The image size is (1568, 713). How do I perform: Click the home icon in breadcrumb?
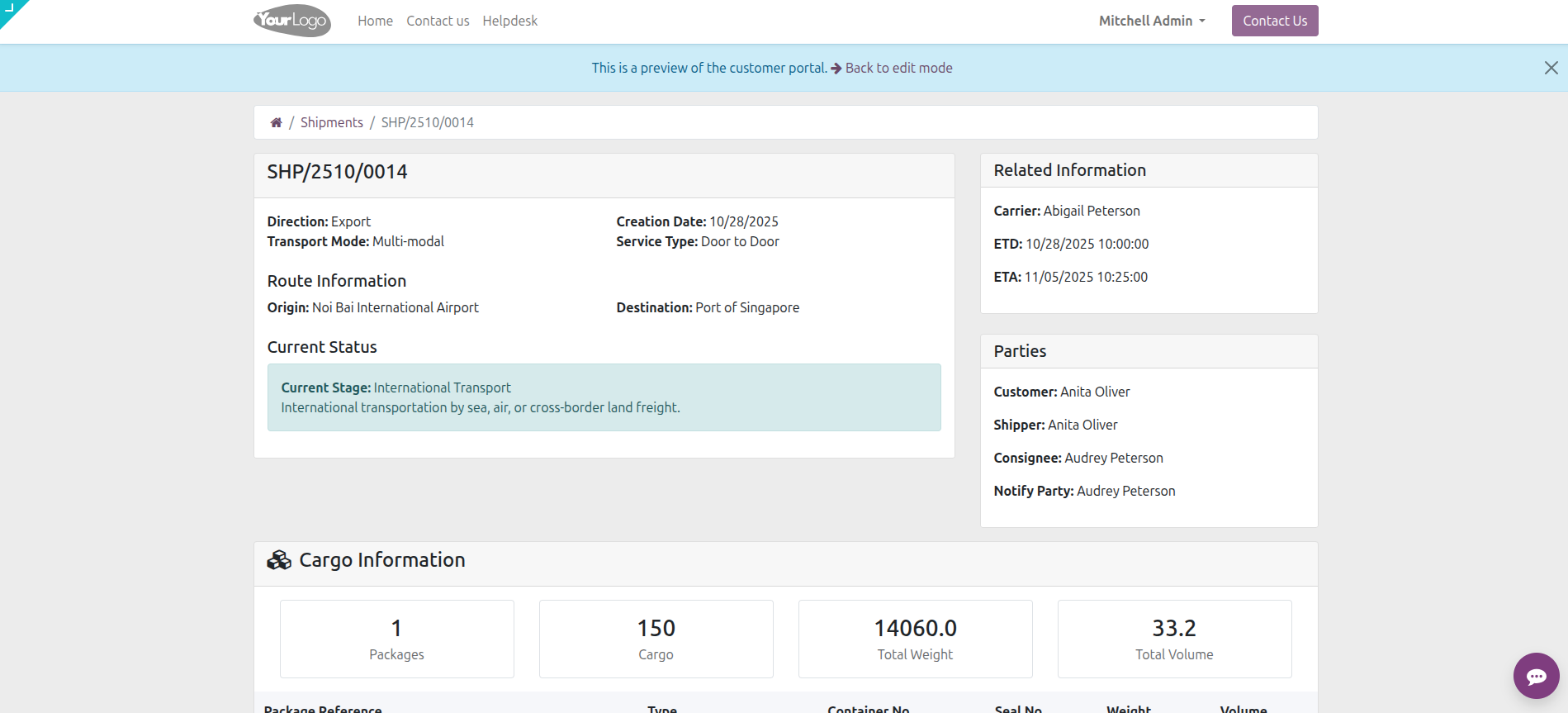(276, 122)
